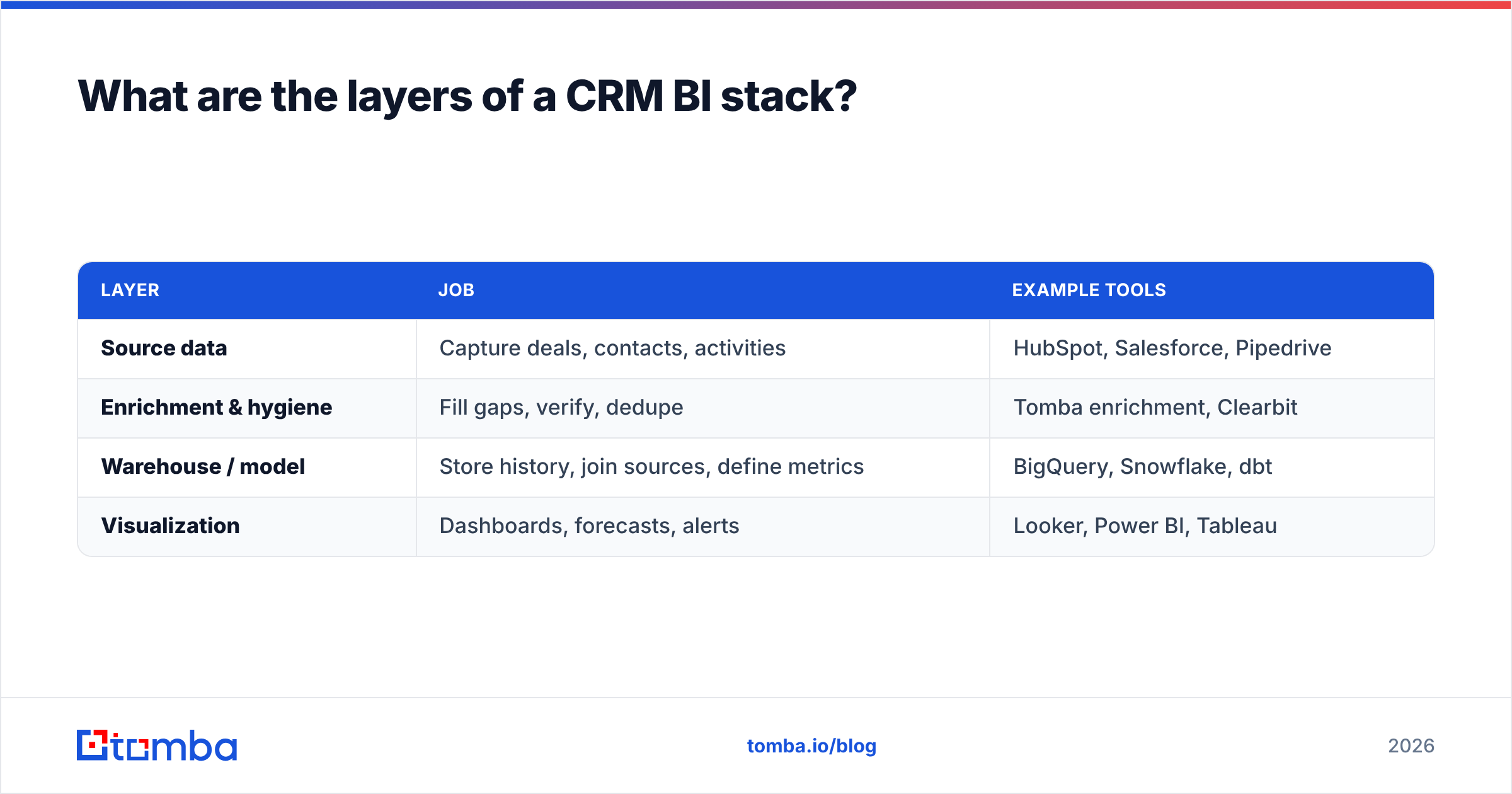The width and height of the screenshot is (1512, 794).
Task: Open the tomba.io/blog link
Action: [x=811, y=746]
